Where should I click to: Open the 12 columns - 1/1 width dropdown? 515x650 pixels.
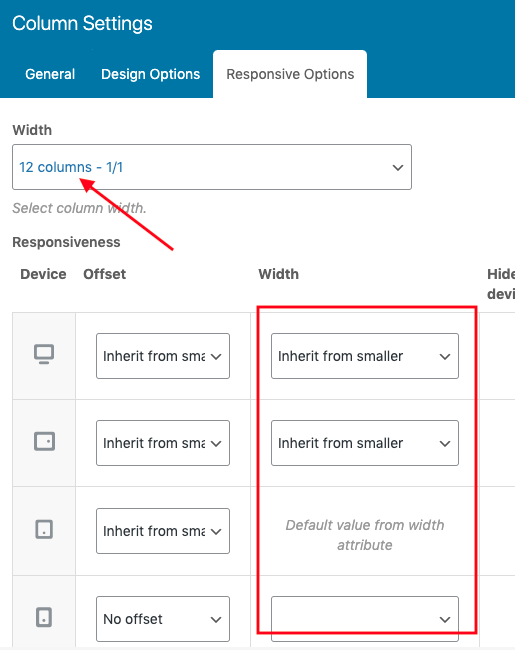coord(212,167)
